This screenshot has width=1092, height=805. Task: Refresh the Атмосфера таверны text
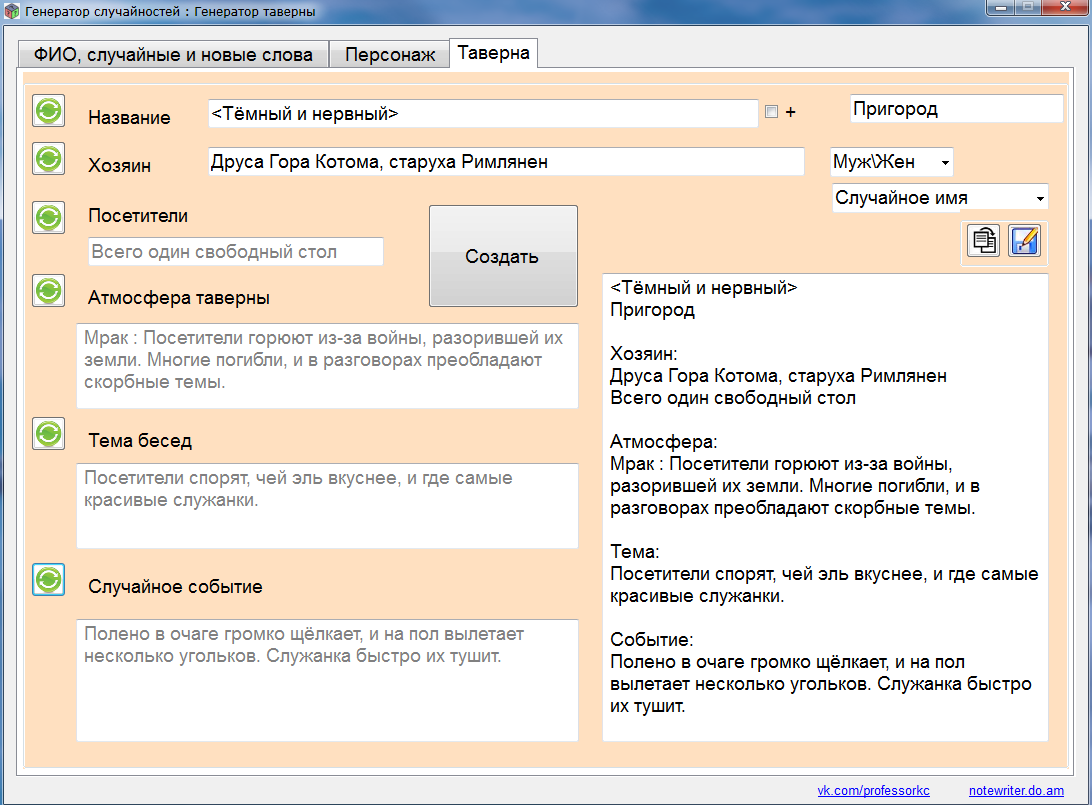48,291
